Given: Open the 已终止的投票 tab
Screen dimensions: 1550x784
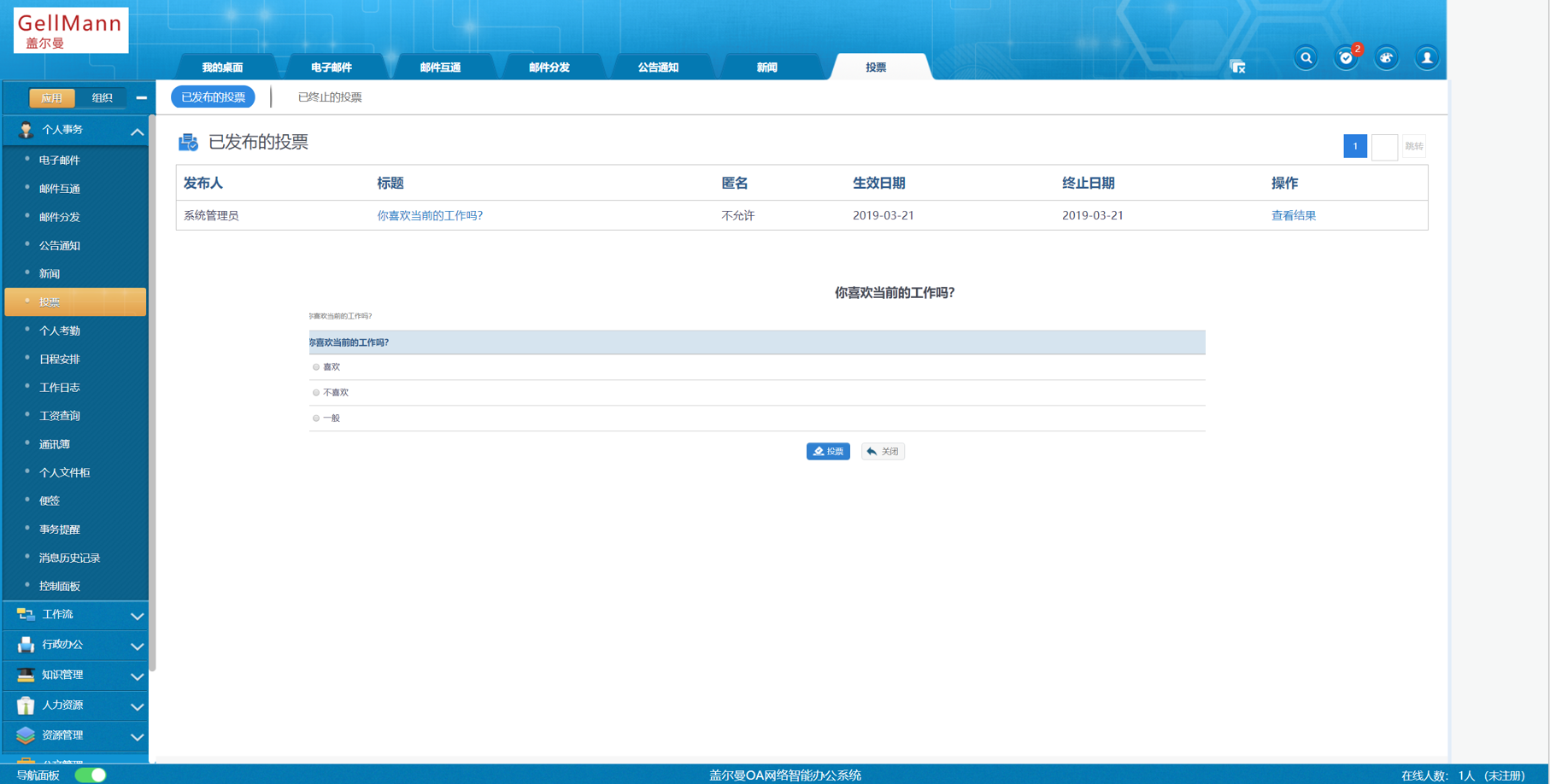Looking at the screenshot, I should pos(330,97).
